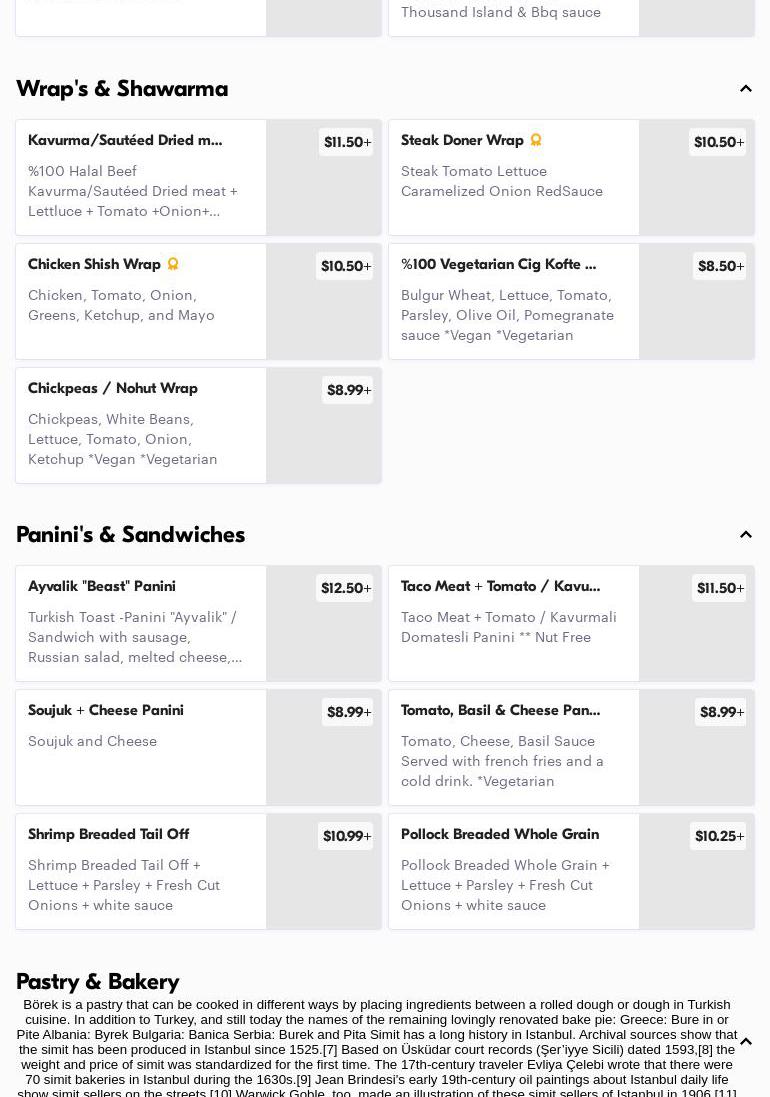Add Kavurma Sautéed Dried meat wrap $11.50
Screen dimensions: 770x1097
coord(347,142)
